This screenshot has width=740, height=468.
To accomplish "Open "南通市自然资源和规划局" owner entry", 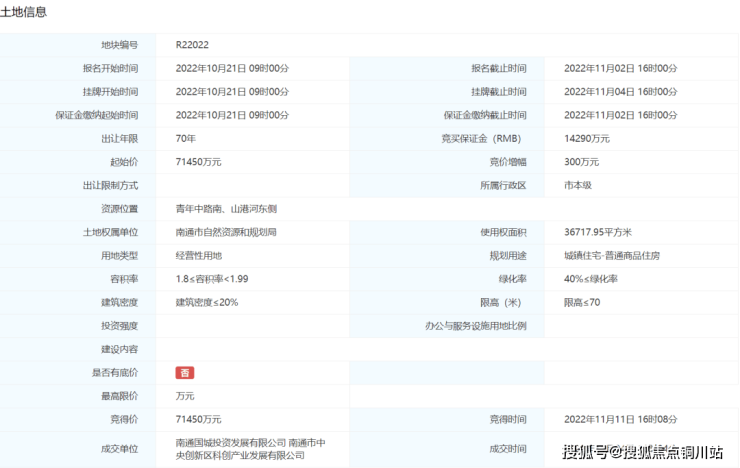I will coord(226,232).
